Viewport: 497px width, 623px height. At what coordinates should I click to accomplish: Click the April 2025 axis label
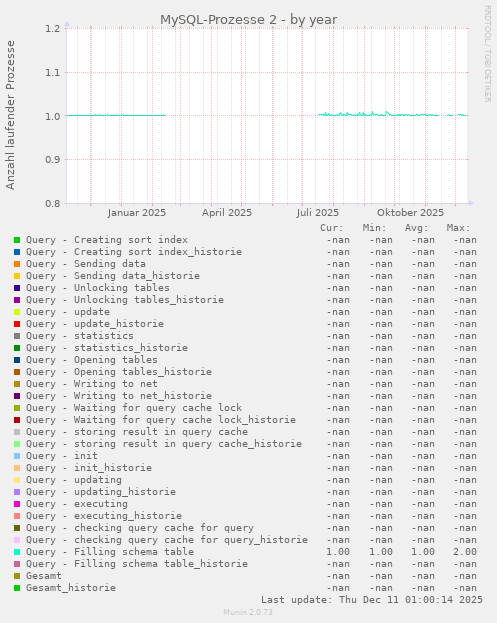coord(227,213)
